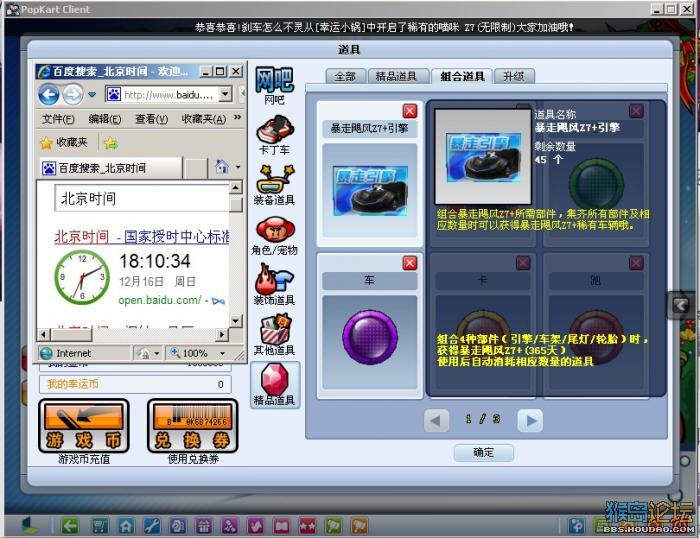This screenshot has height=538, width=700.
Task: Select the purple ball item in 车 card
Action: (x=370, y=338)
